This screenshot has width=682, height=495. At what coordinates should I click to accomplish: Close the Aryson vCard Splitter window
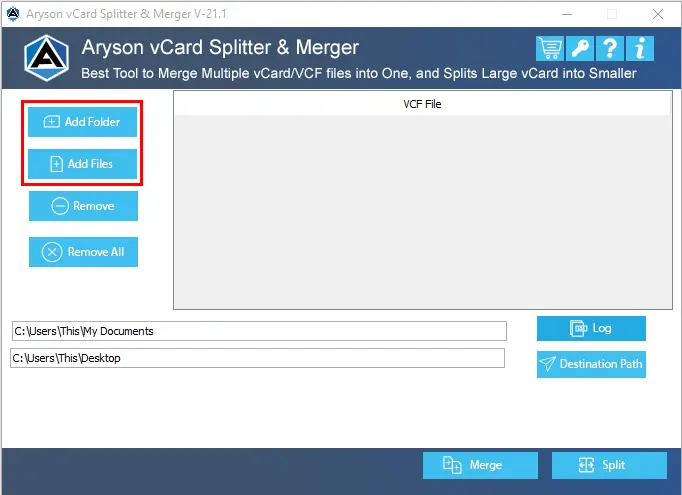coord(658,14)
